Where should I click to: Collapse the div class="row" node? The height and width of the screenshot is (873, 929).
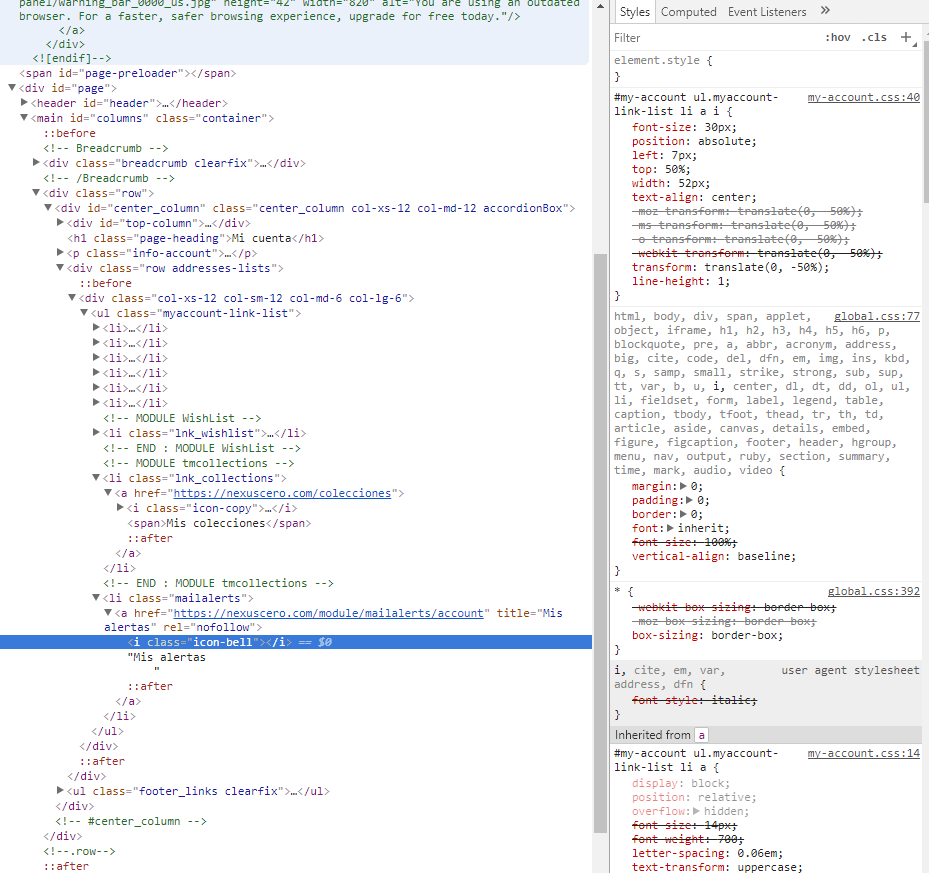point(36,193)
